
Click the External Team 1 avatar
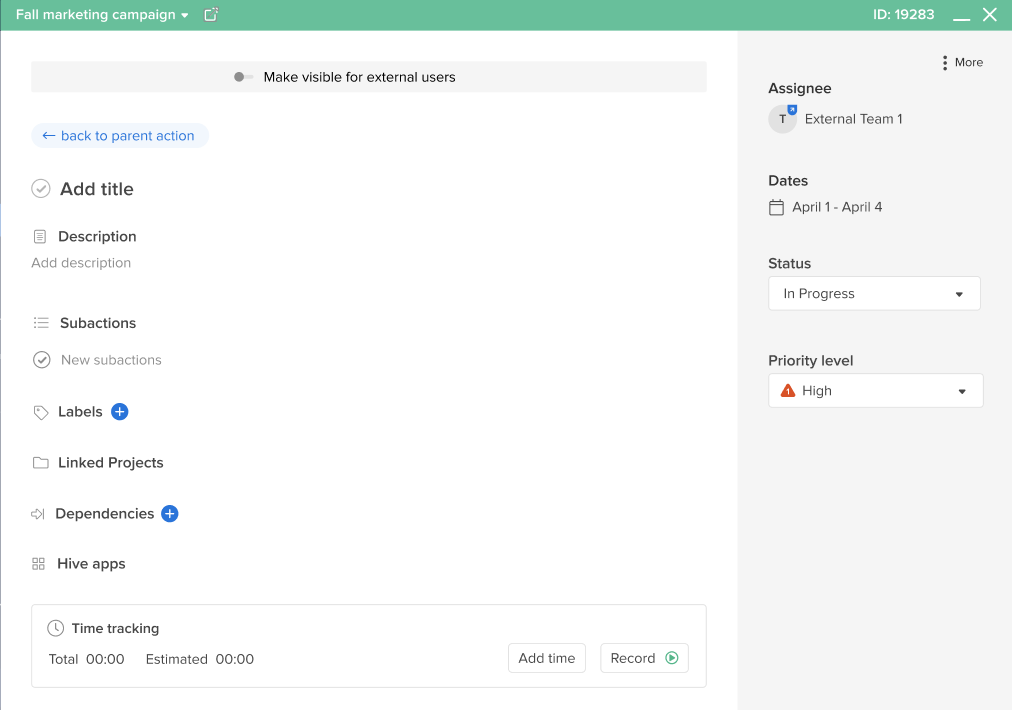tap(783, 119)
